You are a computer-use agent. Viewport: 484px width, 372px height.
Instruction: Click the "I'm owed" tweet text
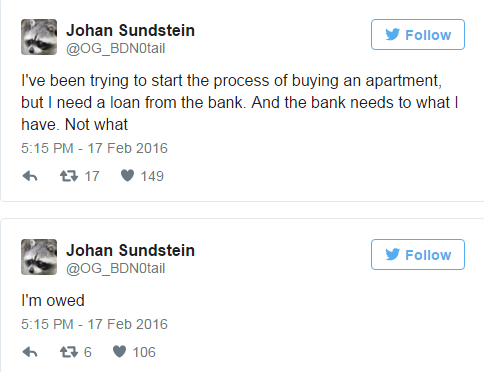53,301
